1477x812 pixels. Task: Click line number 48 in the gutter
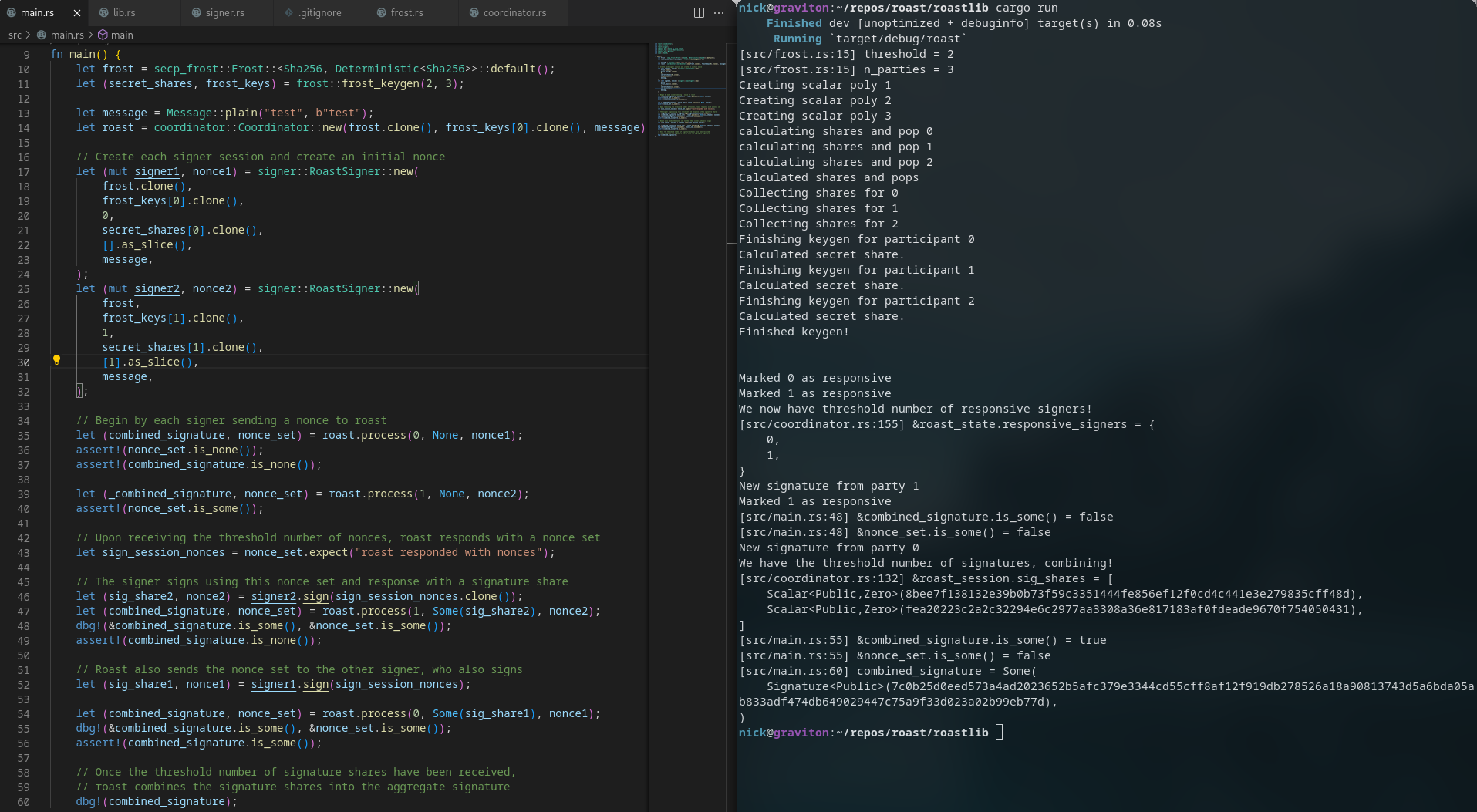point(24,626)
